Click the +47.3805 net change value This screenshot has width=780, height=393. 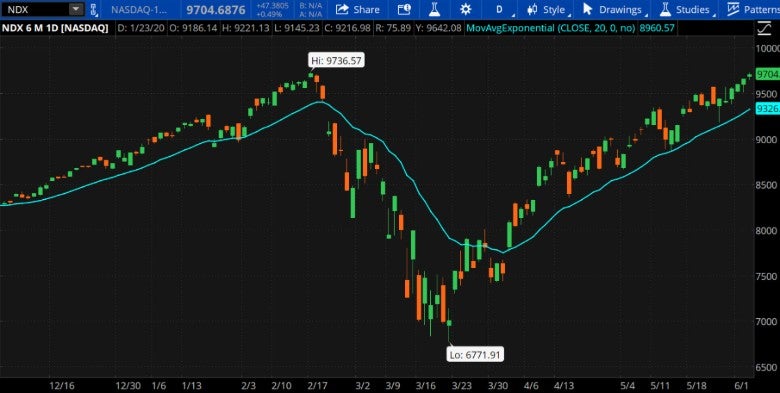(x=274, y=5)
